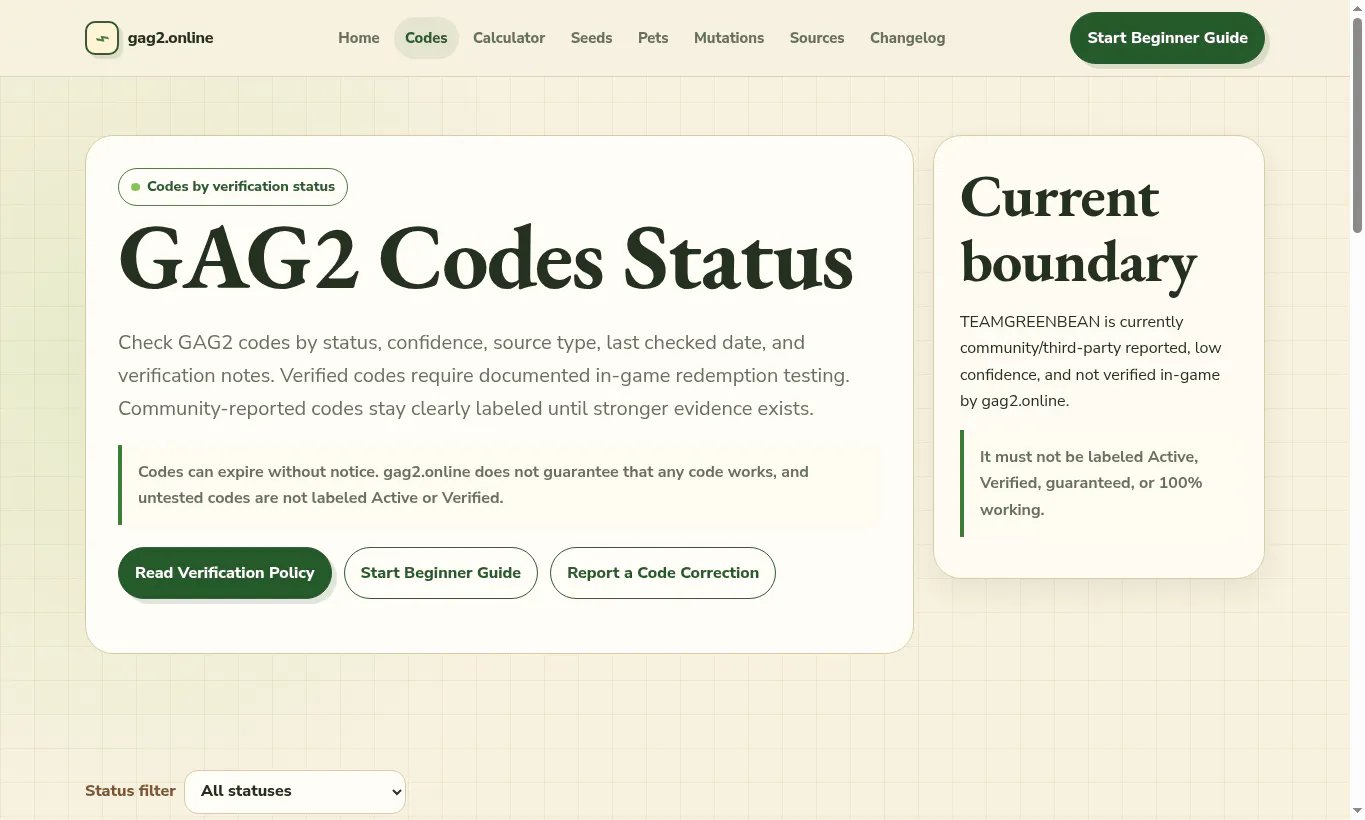Navigate to Seeds
The width and height of the screenshot is (1365, 820).
tap(591, 38)
